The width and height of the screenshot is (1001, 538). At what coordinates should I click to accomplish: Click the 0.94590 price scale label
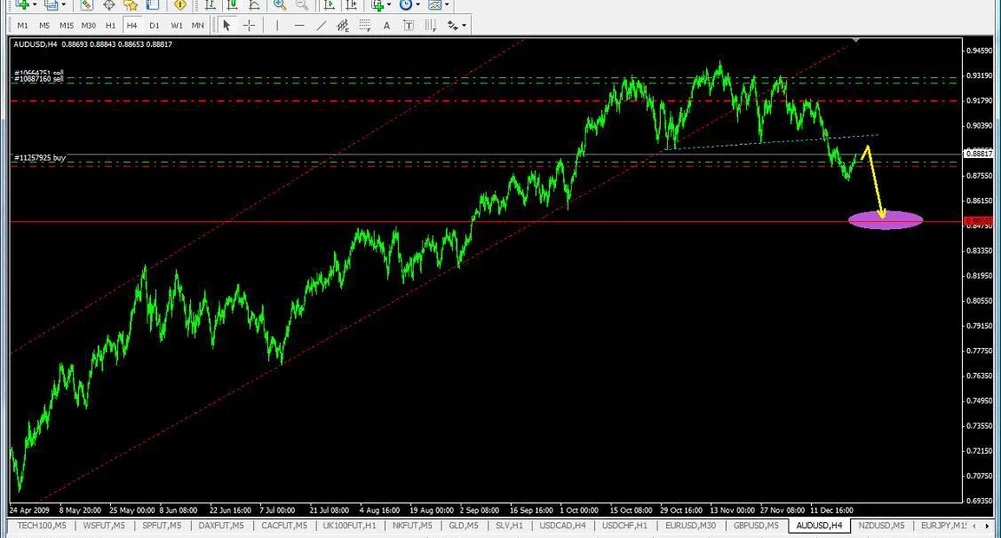(979, 50)
